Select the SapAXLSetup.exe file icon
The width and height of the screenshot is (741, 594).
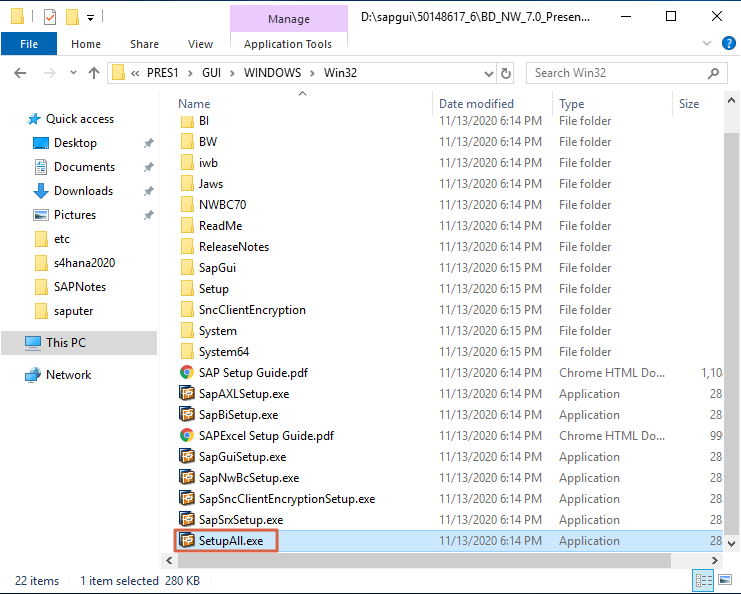click(187, 393)
